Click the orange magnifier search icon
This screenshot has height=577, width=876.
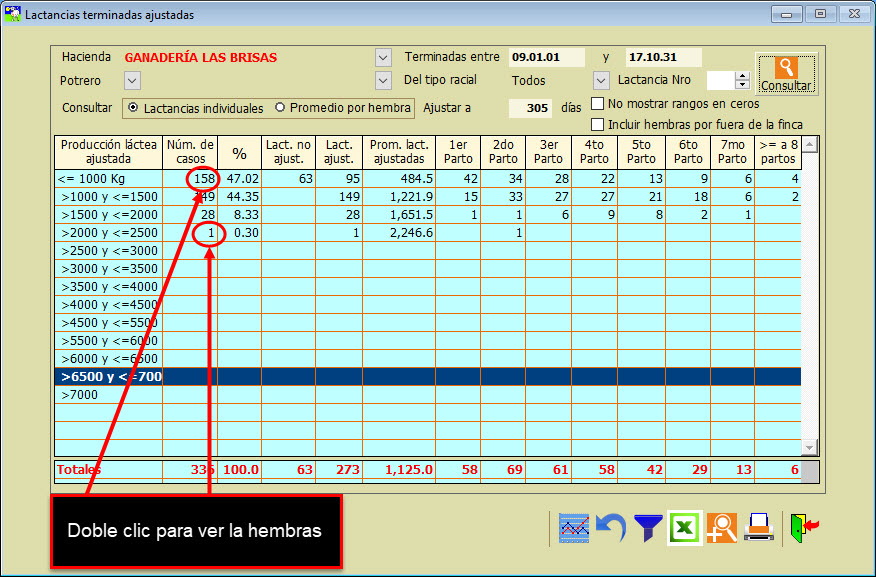tap(721, 526)
